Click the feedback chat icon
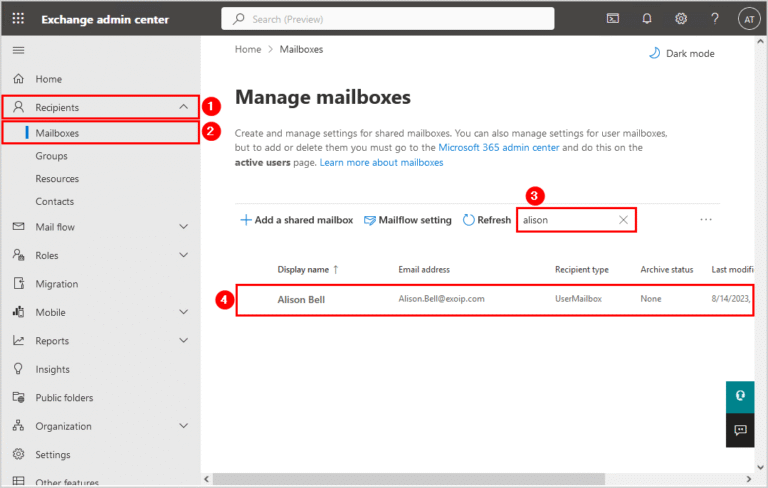This screenshot has height=488, width=768. 740,430
